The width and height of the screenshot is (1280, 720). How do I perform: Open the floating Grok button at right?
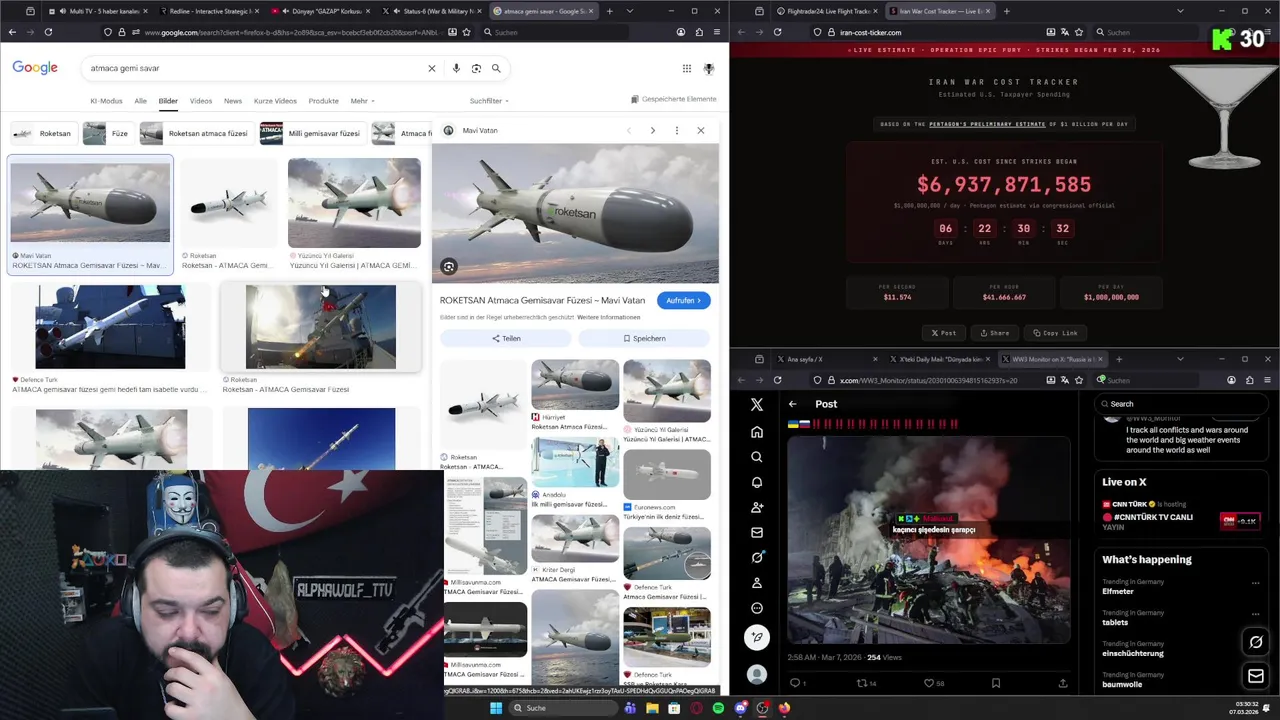(x=1256, y=642)
